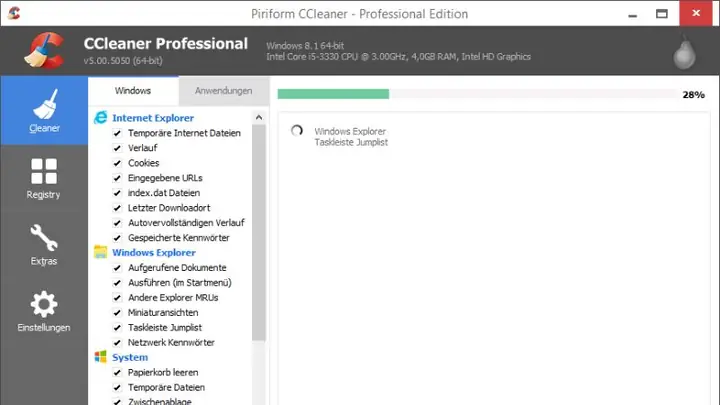This screenshot has width=720, height=405.
Task: Click the Windows Explorer folder icon
Action: coord(101,252)
